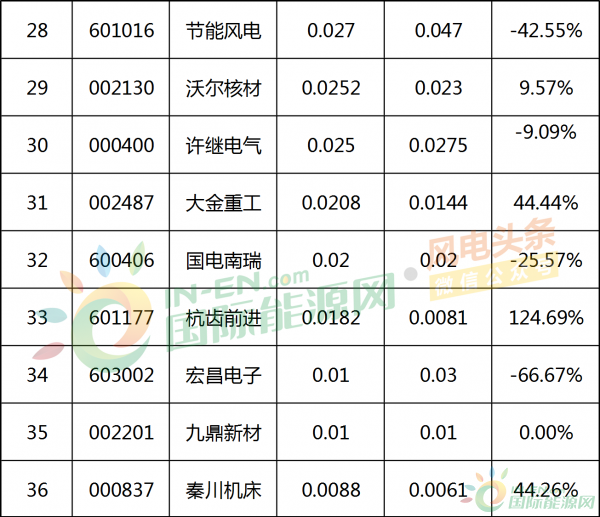The image size is (600, 517).
Task: Click stock code 002487
Action: (x=121, y=203)
